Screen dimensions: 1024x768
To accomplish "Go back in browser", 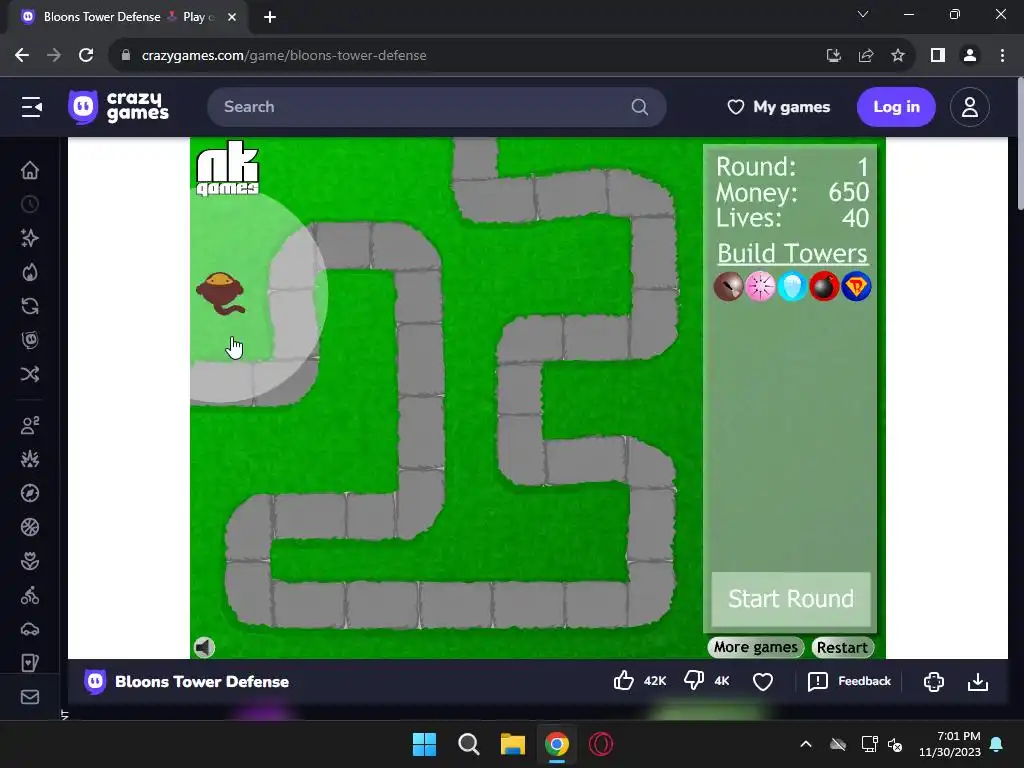I will pyautogui.click(x=22, y=56).
